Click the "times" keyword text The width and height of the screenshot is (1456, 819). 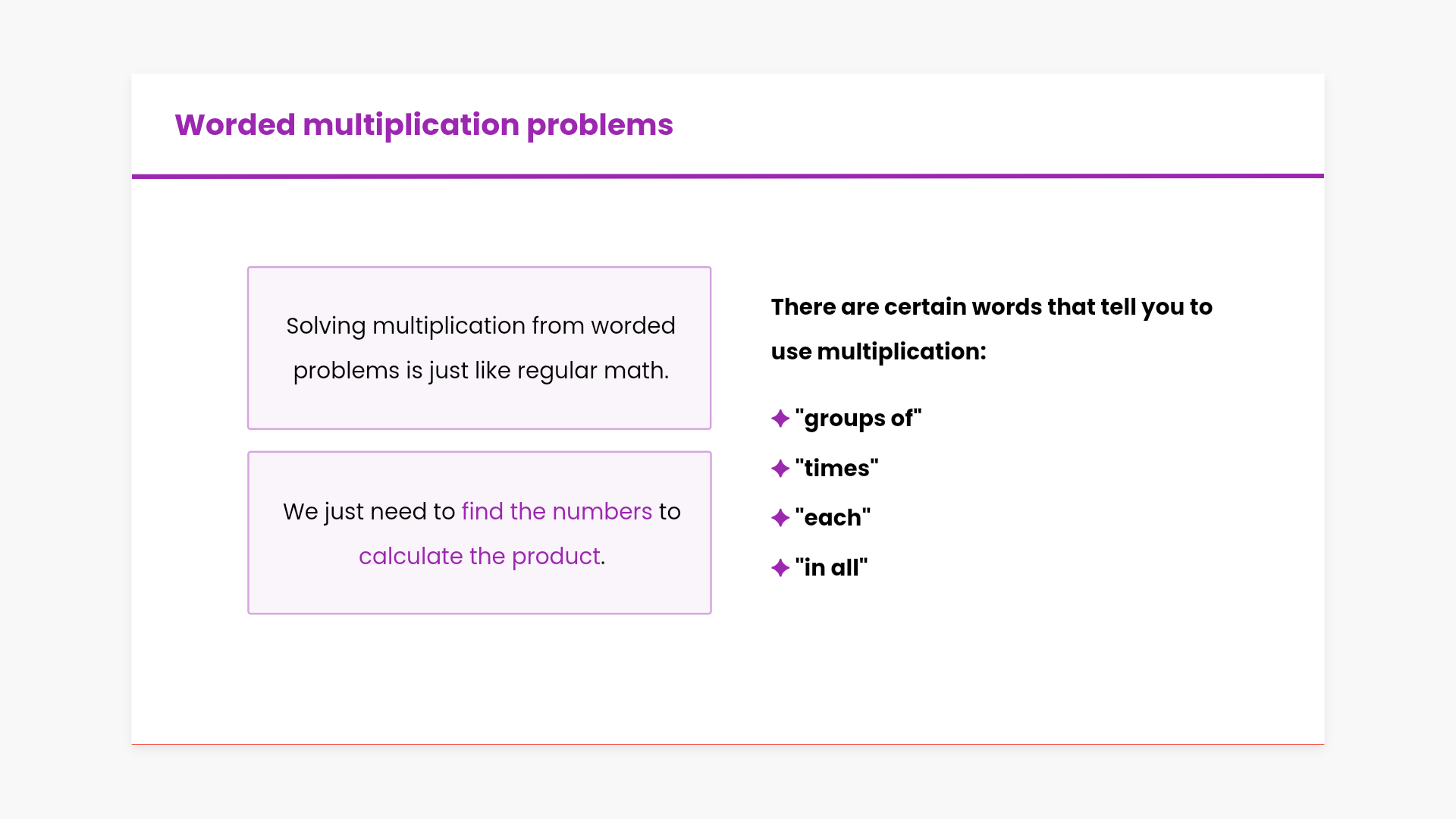(837, 469)
